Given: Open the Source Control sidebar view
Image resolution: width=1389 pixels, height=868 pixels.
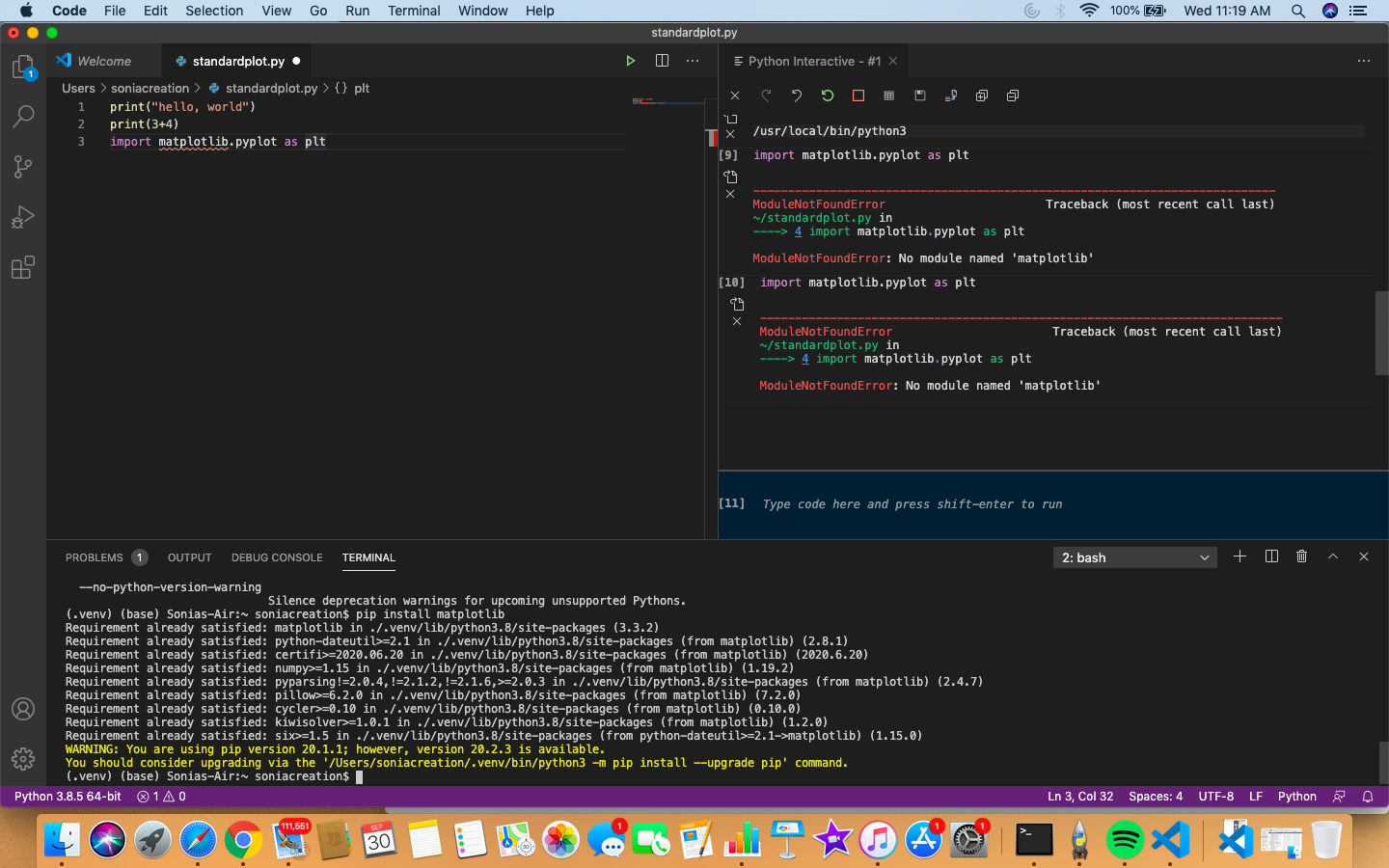Looking at the screenshot, I should tap(23, 166).
